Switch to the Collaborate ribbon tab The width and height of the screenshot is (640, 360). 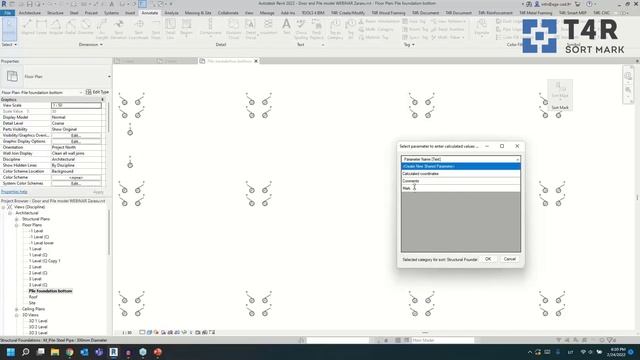click(x=228, y=13)
